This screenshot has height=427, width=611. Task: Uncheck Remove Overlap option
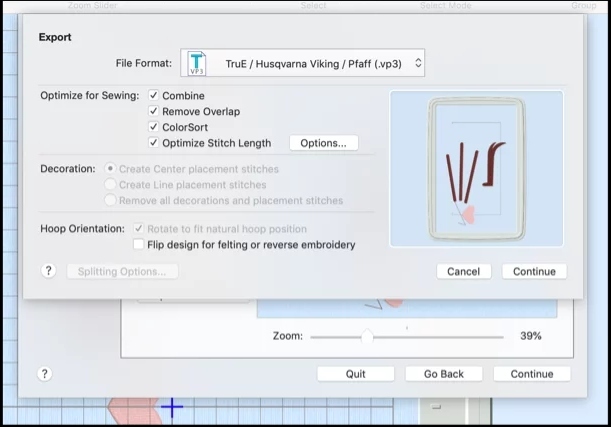[x=154, y=111]
